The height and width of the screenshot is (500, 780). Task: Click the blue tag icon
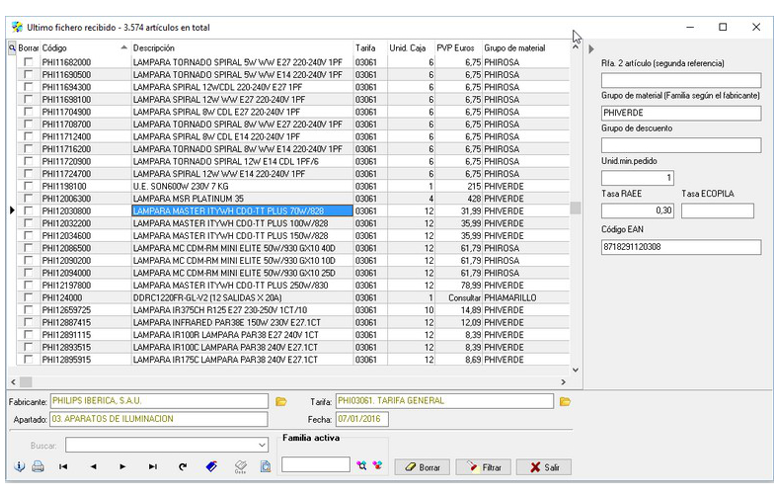pyautogui.click(x=211, y=467)
